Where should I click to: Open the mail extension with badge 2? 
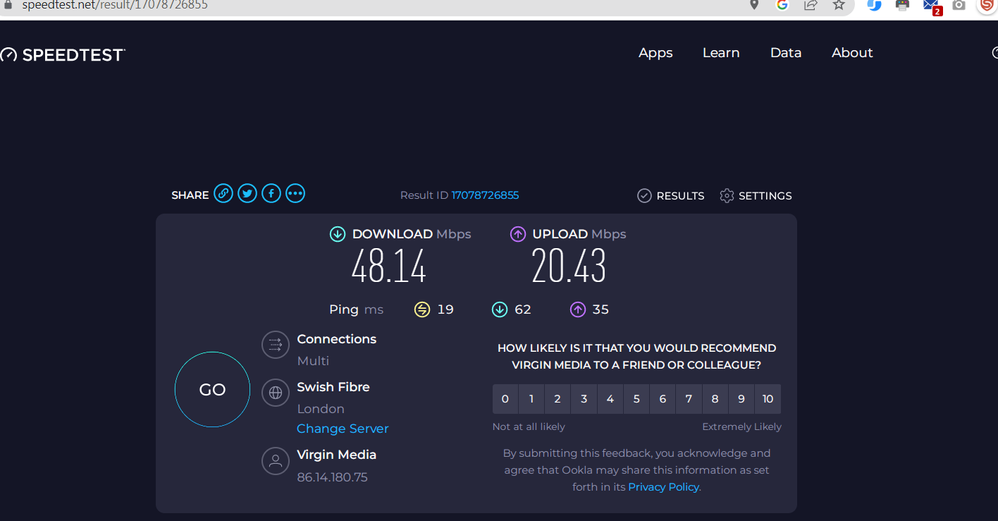pyautogui.click(x=932, y=6)
